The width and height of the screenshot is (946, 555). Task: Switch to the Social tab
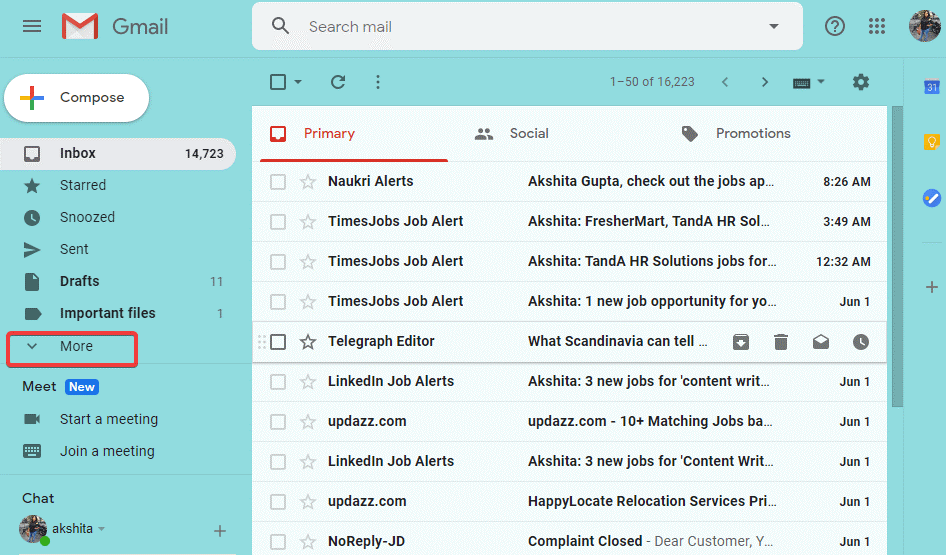tap(528, 133)
